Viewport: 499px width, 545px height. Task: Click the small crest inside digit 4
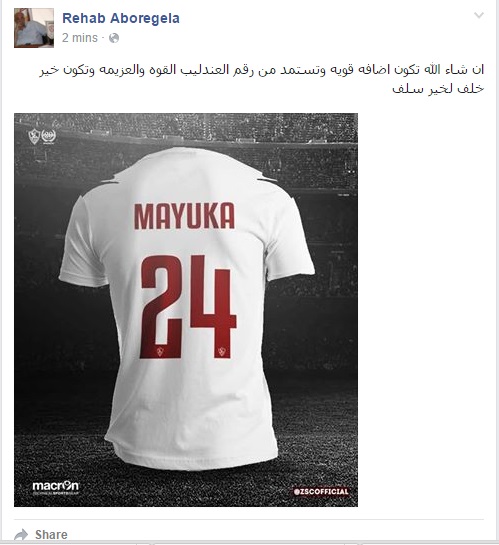click(222, 351)
